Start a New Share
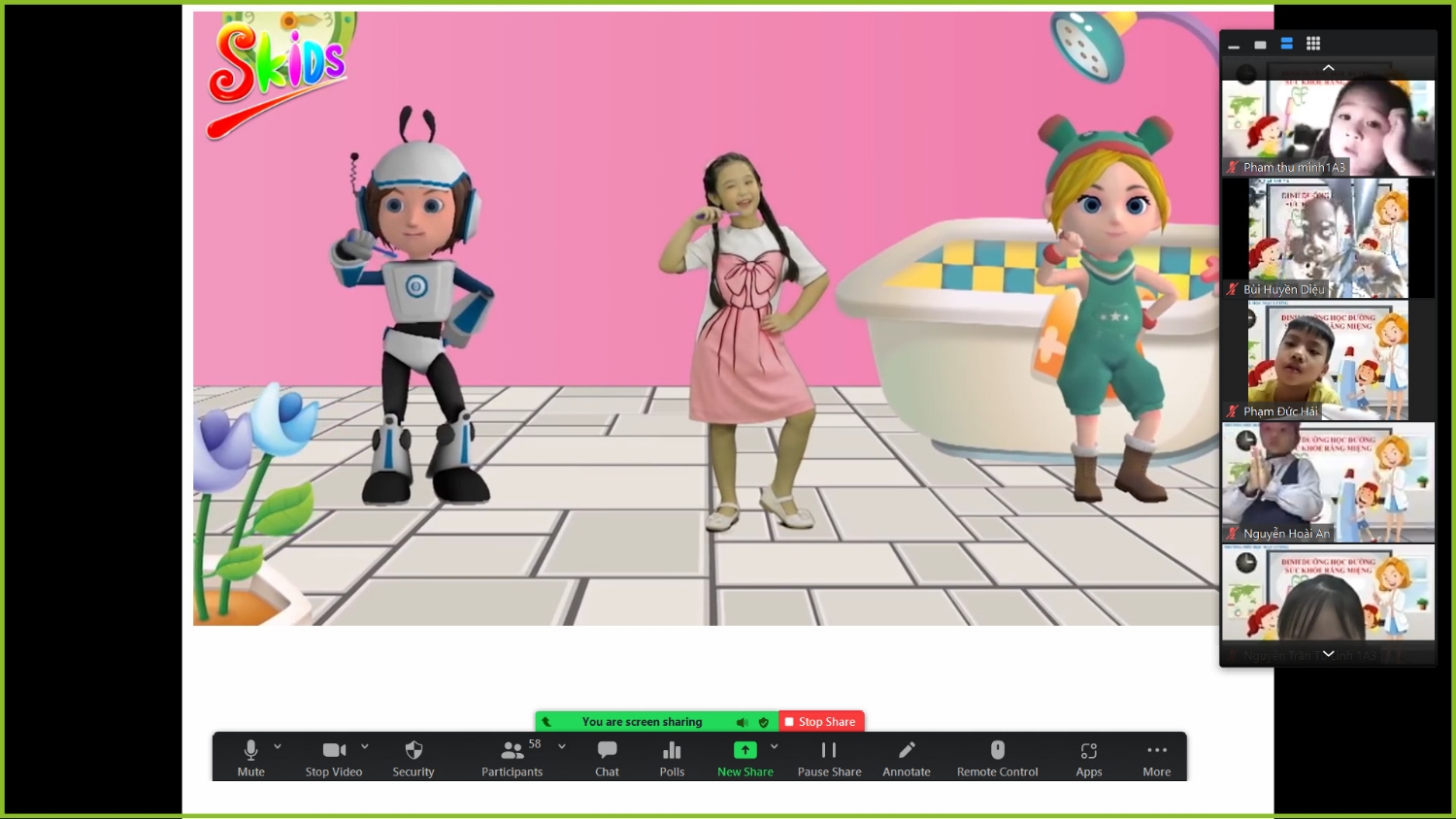Viewport: 1456px width, 819px height. click(745, 758)
